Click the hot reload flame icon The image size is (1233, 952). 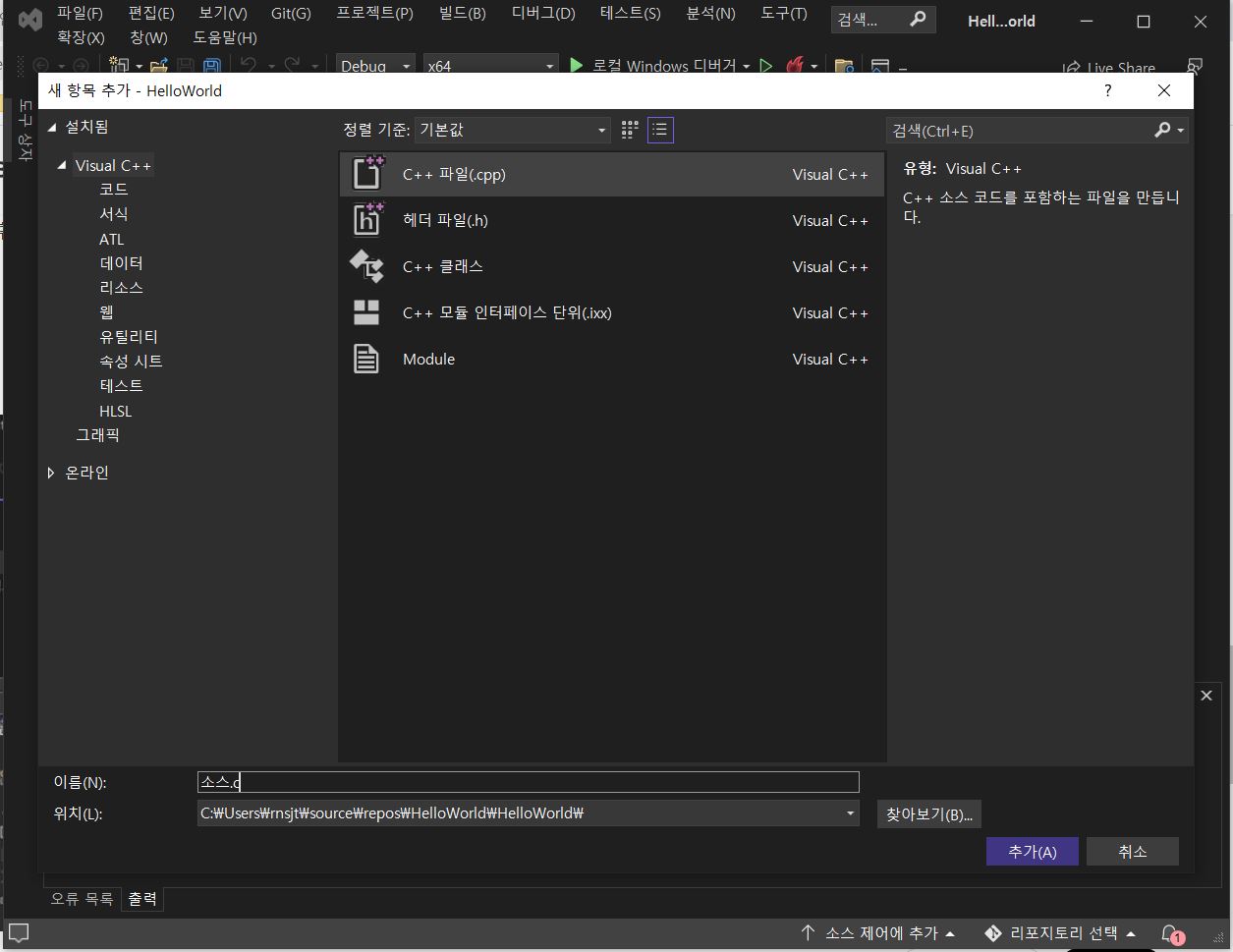click(795, 66)
